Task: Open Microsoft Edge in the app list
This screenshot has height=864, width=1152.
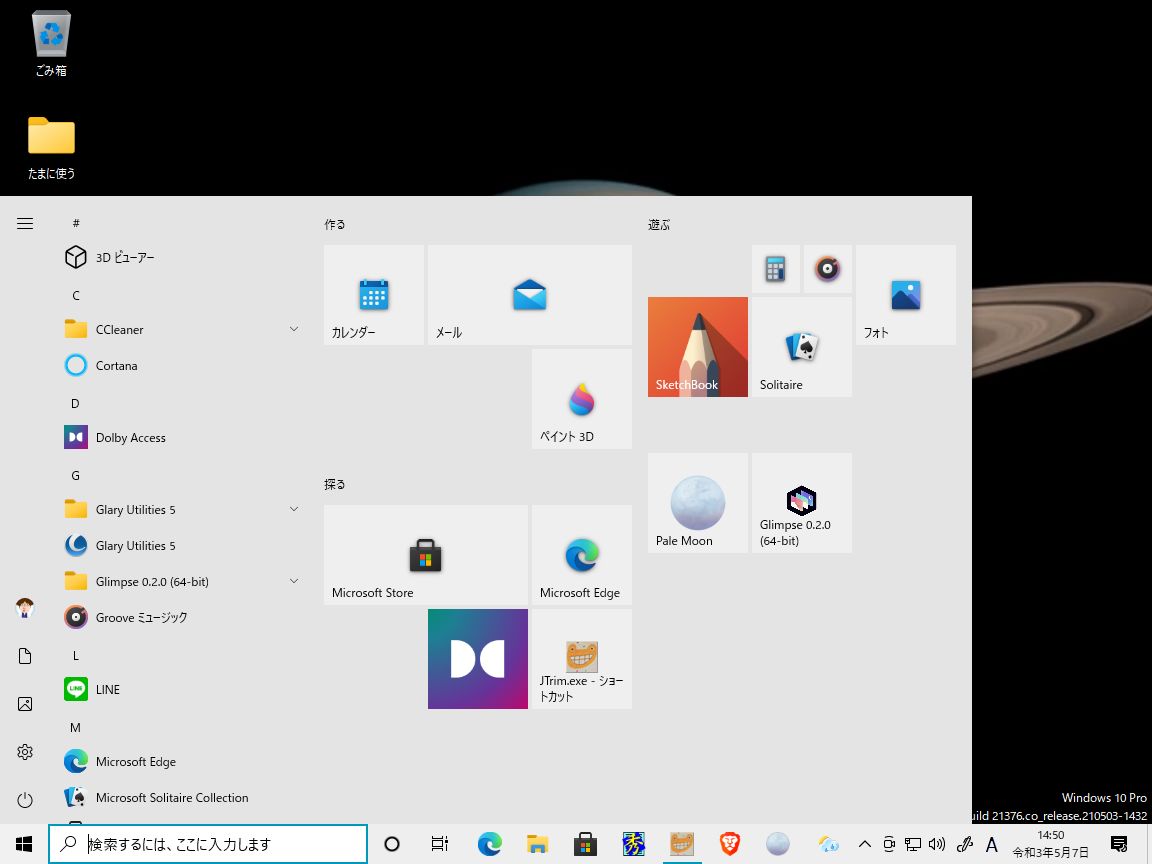Action: click(183, 761)
